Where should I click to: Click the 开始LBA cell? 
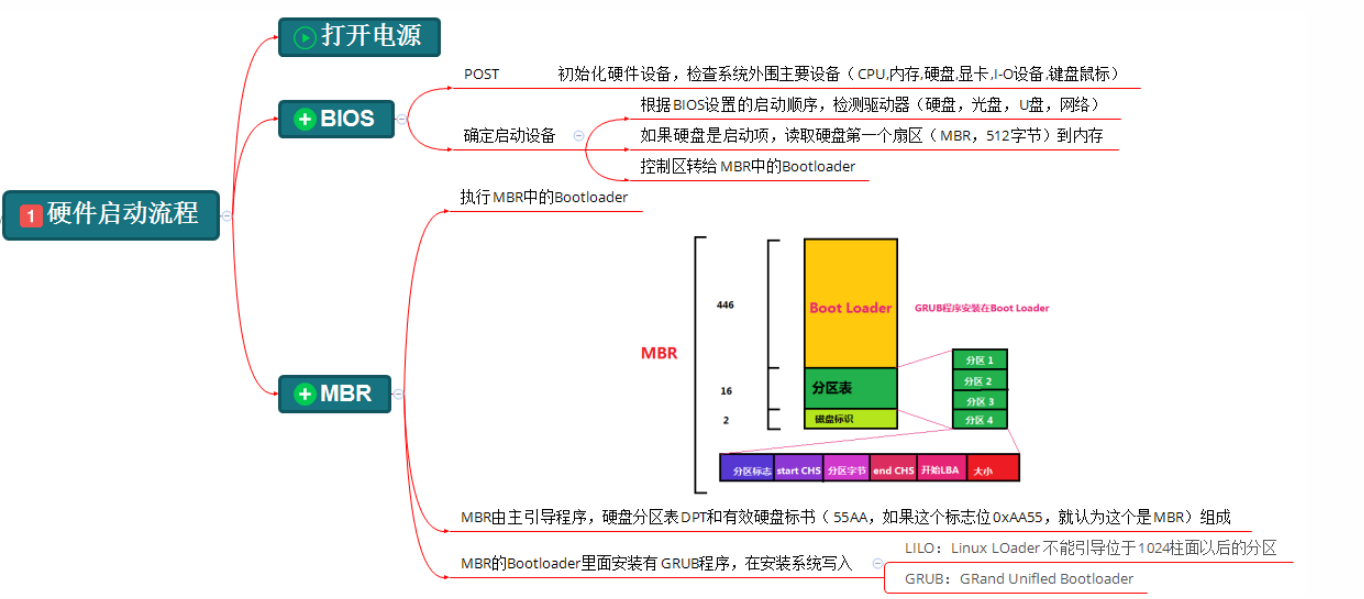(940, 469)
